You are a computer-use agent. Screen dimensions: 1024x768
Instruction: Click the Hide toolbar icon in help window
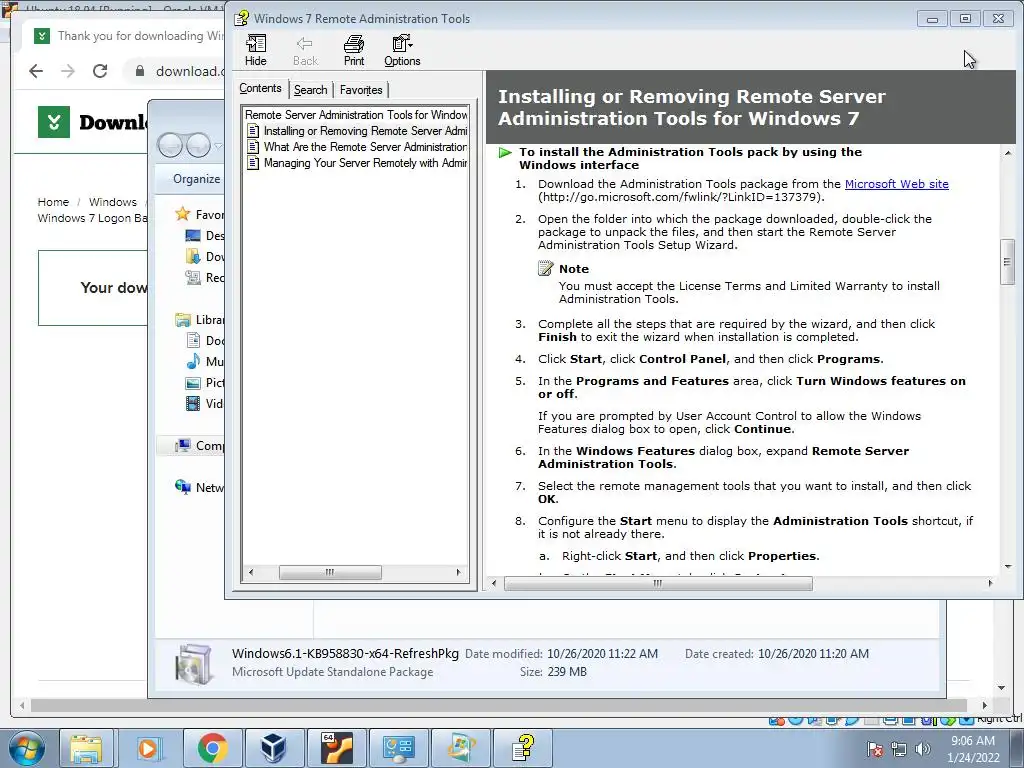coord(255,50)
